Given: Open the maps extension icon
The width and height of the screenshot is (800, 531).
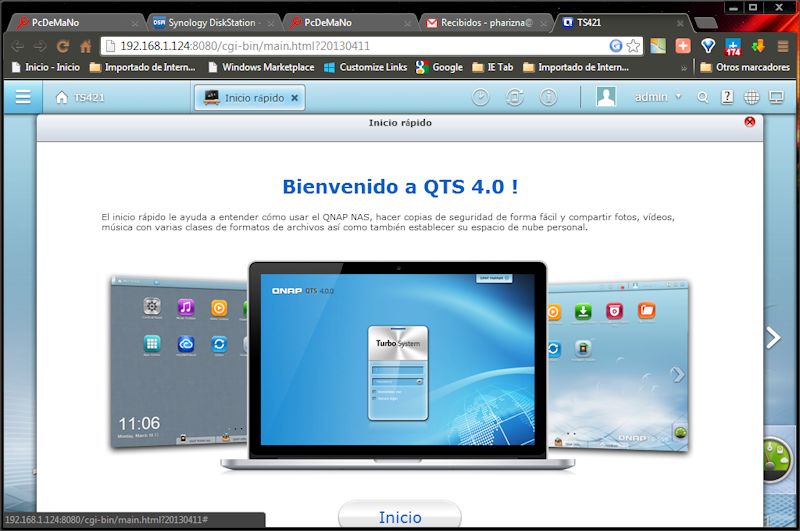Looking at the screenshot, I should tap(658, 46).
